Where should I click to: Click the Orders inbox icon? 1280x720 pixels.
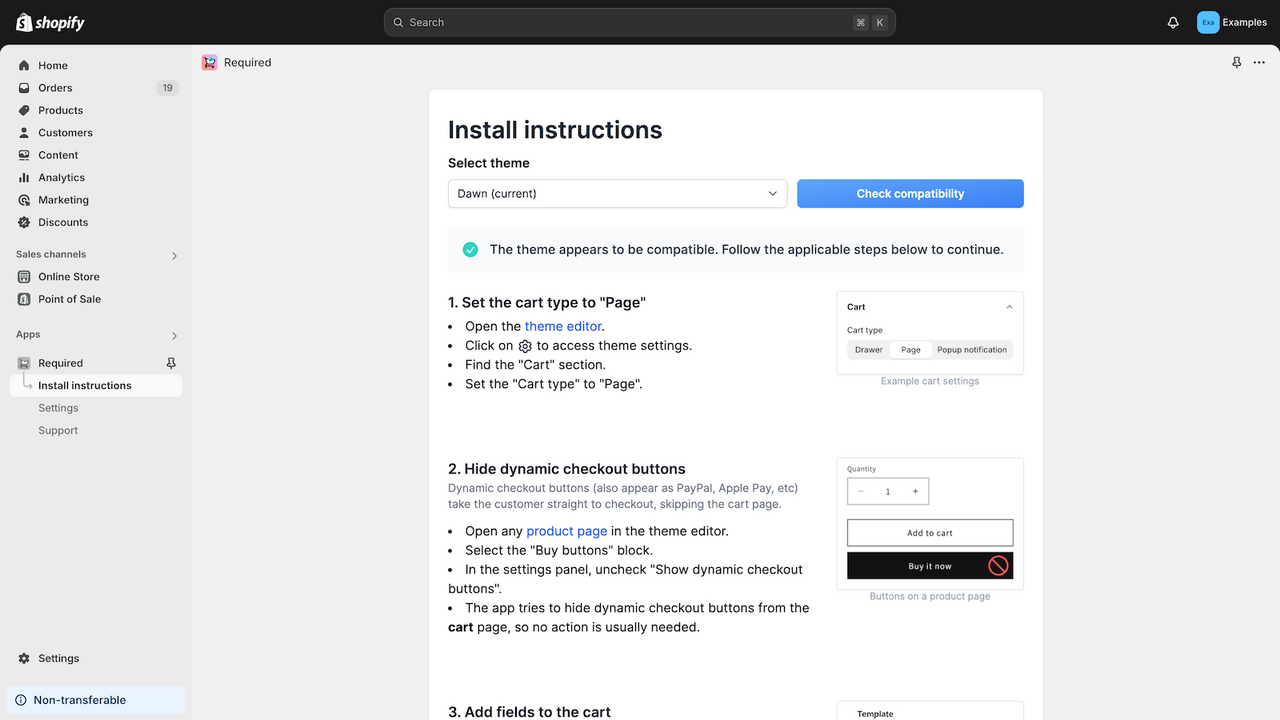coord(24,88)
